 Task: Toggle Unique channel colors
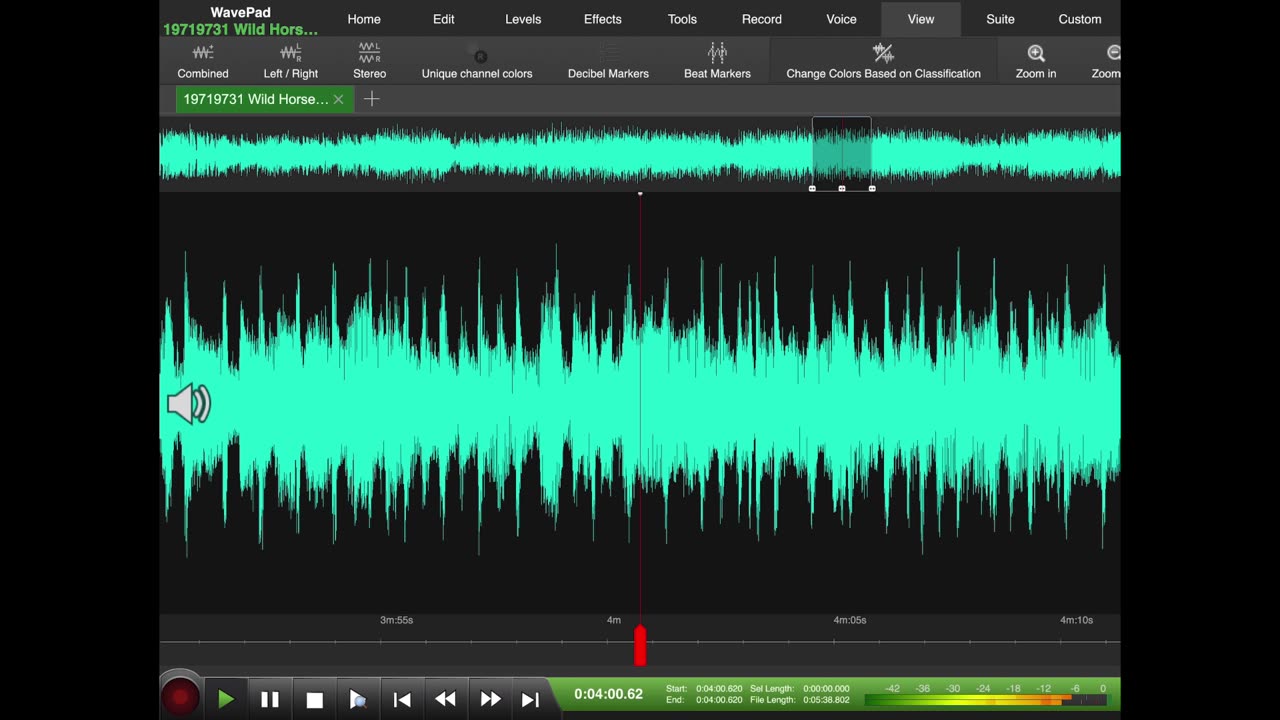(477, 61)
